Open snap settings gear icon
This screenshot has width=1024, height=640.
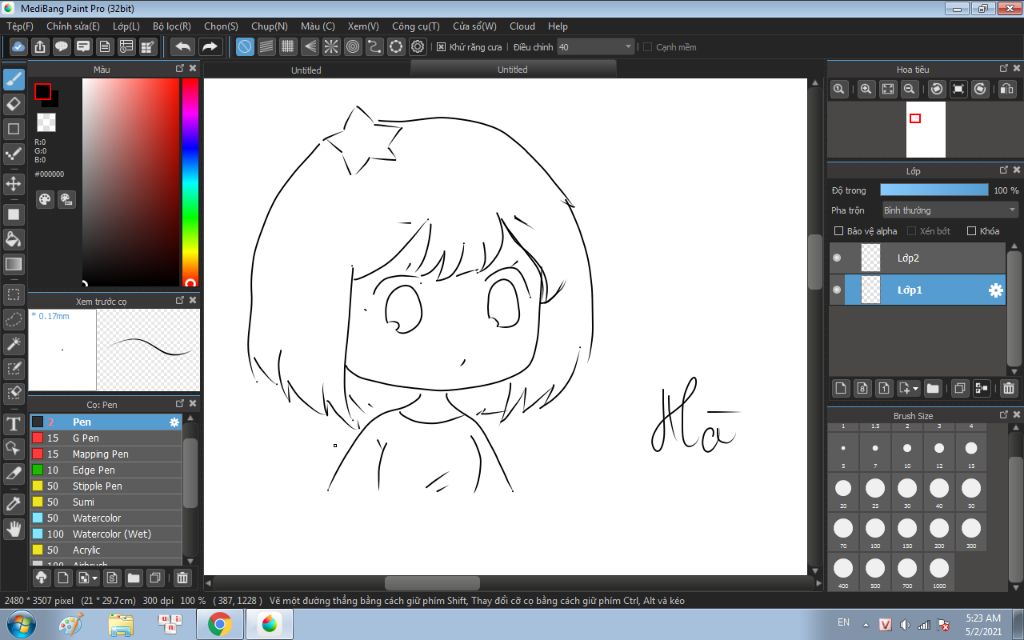click(417, 47)
